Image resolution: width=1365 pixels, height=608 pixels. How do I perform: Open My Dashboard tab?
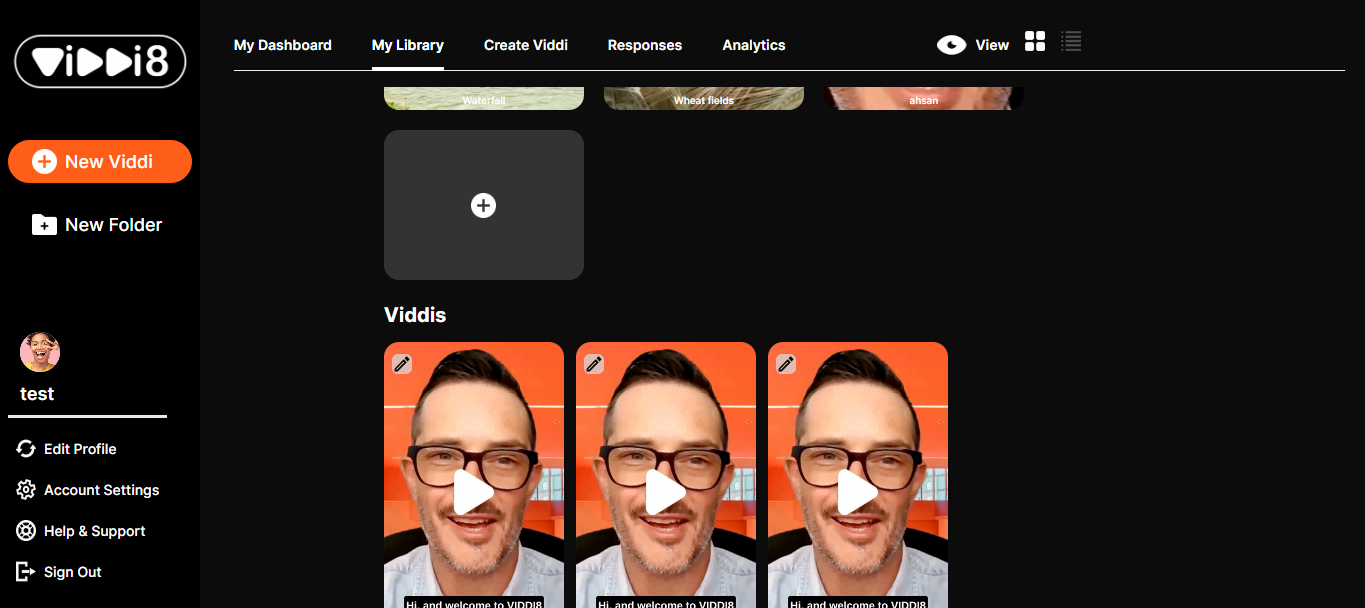click(x=283, y=45)
